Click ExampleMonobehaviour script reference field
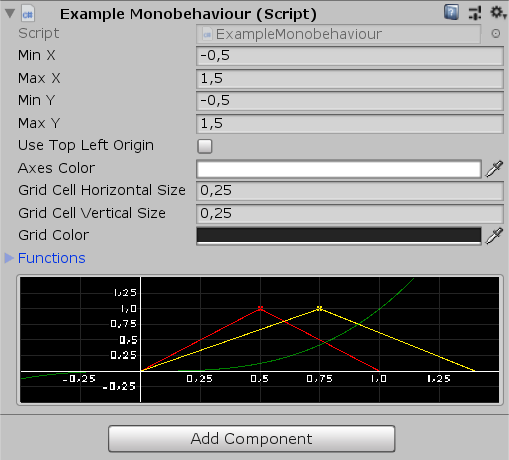 (x=338, y=34)
